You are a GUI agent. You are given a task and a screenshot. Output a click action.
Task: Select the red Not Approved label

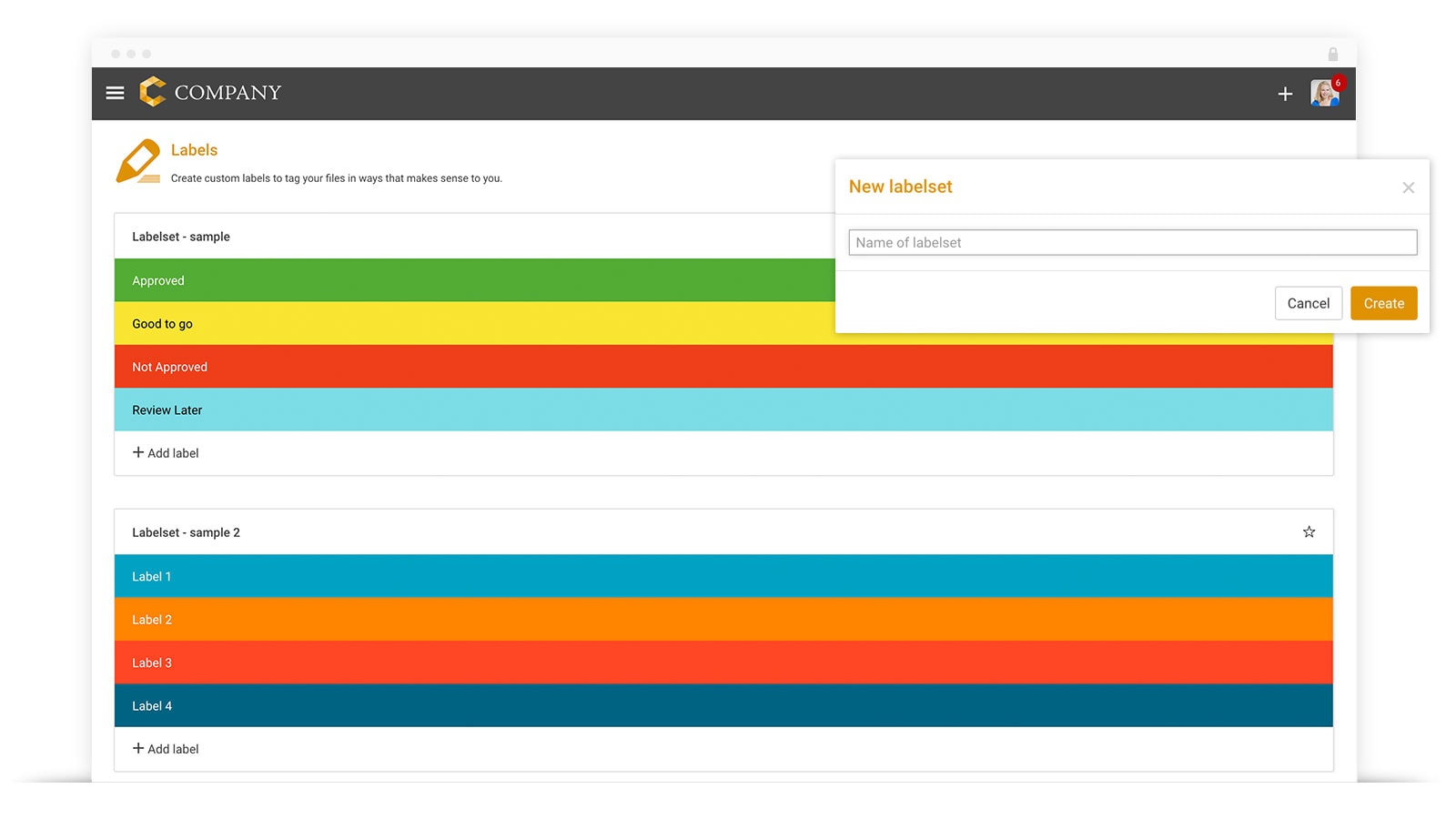723,367
